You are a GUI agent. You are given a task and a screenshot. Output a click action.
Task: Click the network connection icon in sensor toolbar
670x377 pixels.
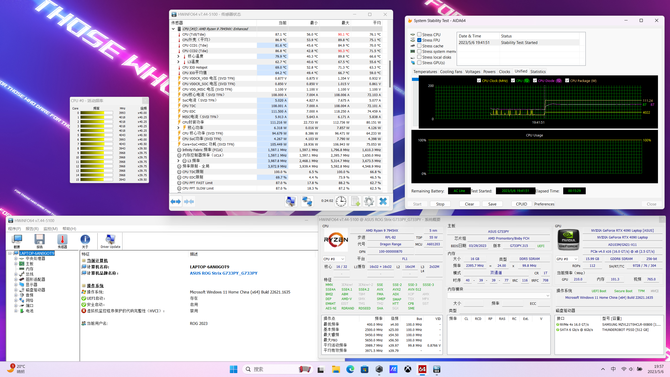point(307,201)
